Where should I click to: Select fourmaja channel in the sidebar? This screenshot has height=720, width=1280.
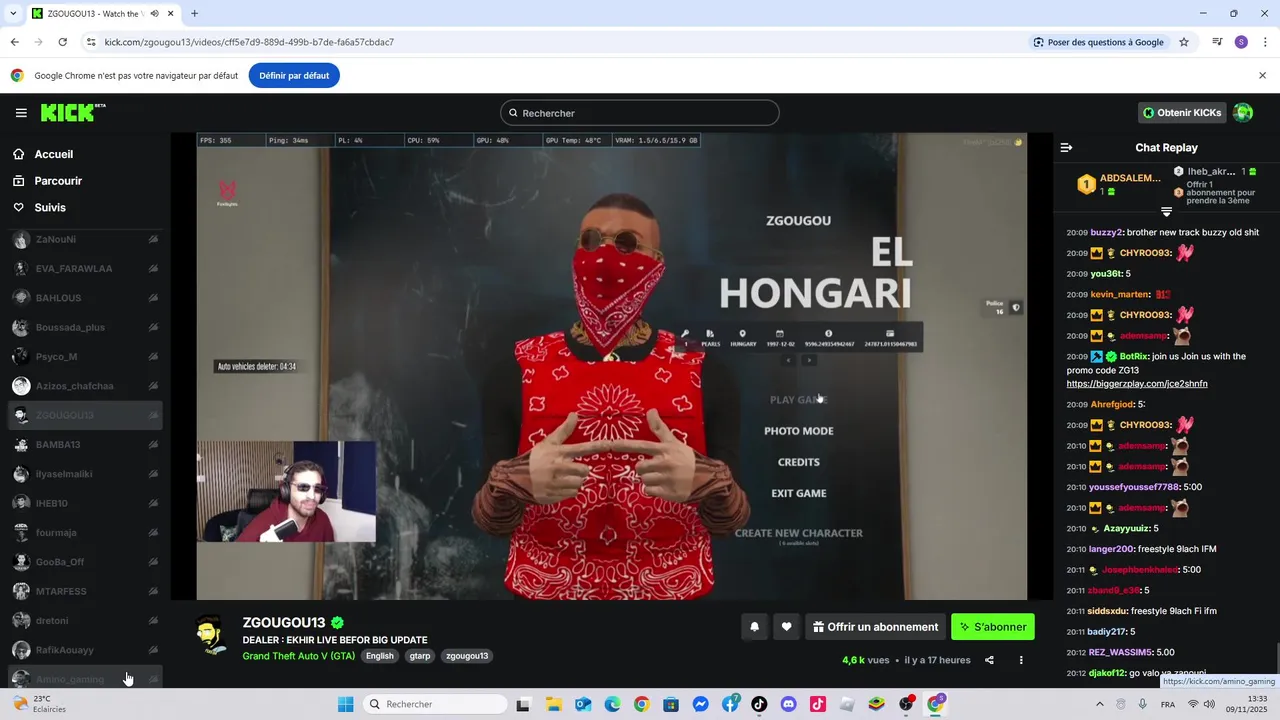click(85, 533)
